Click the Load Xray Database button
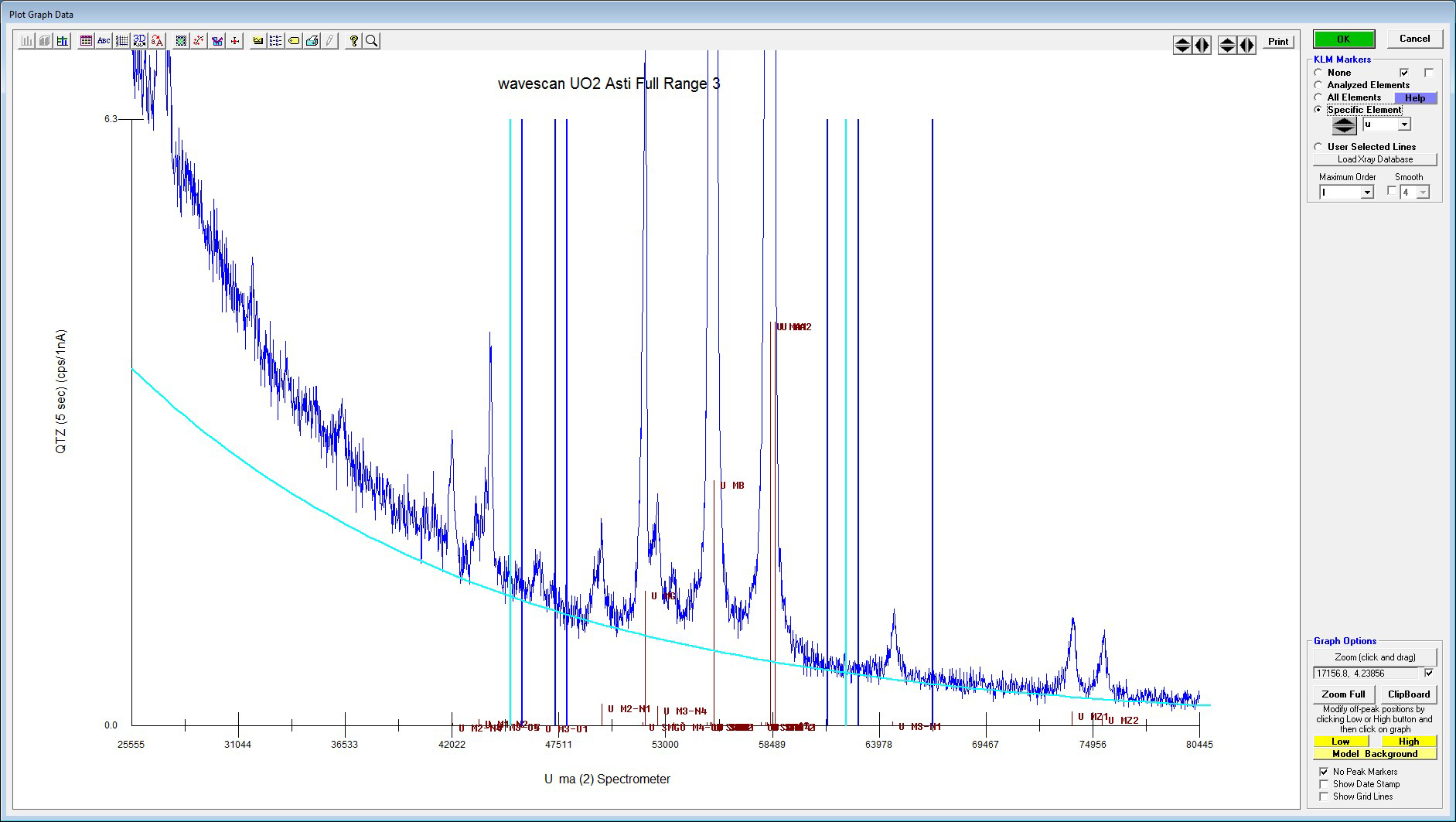 (x=1375, y=159)
